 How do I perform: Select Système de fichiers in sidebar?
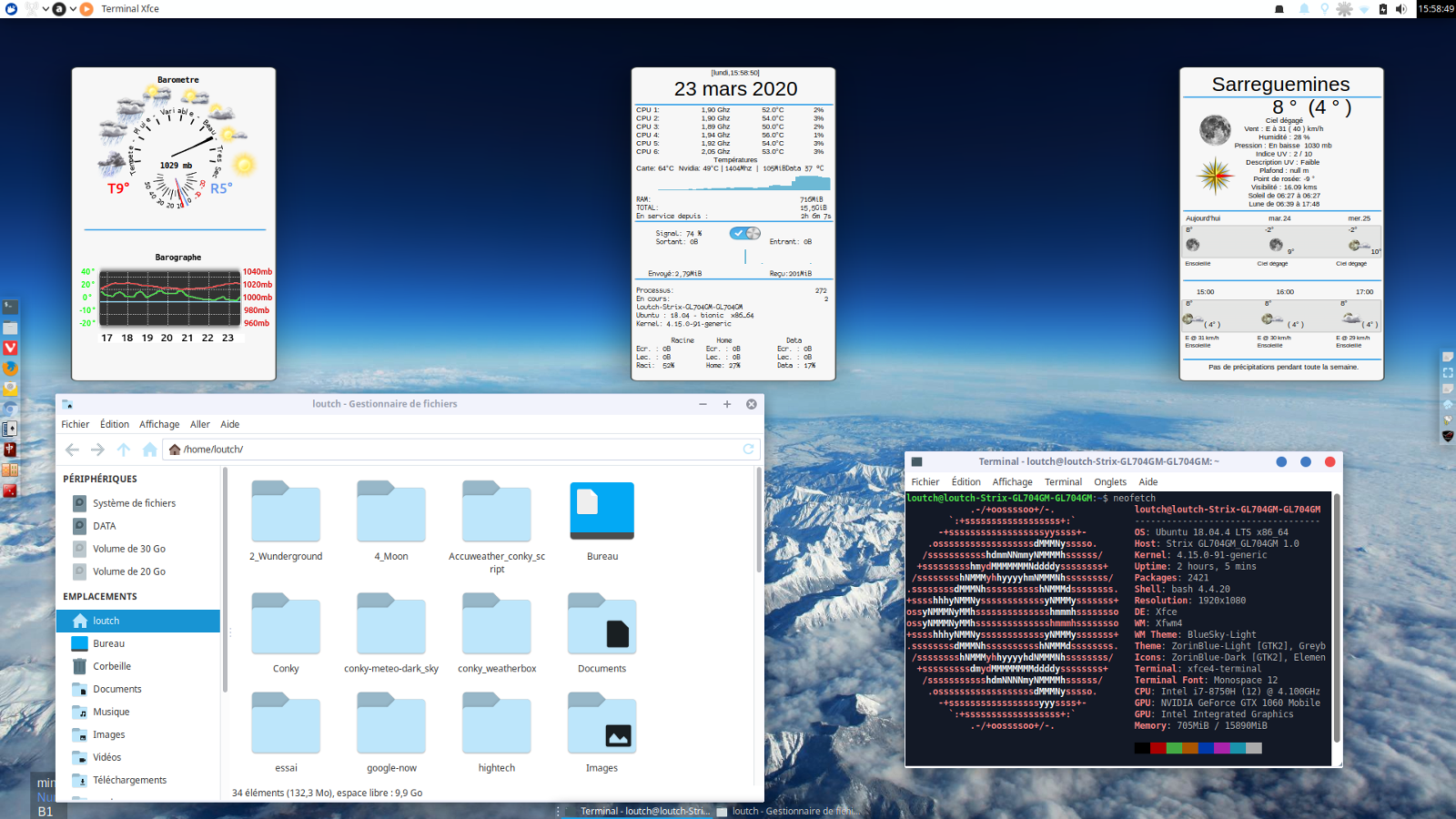pyautogui.click(x=138, y=503)
